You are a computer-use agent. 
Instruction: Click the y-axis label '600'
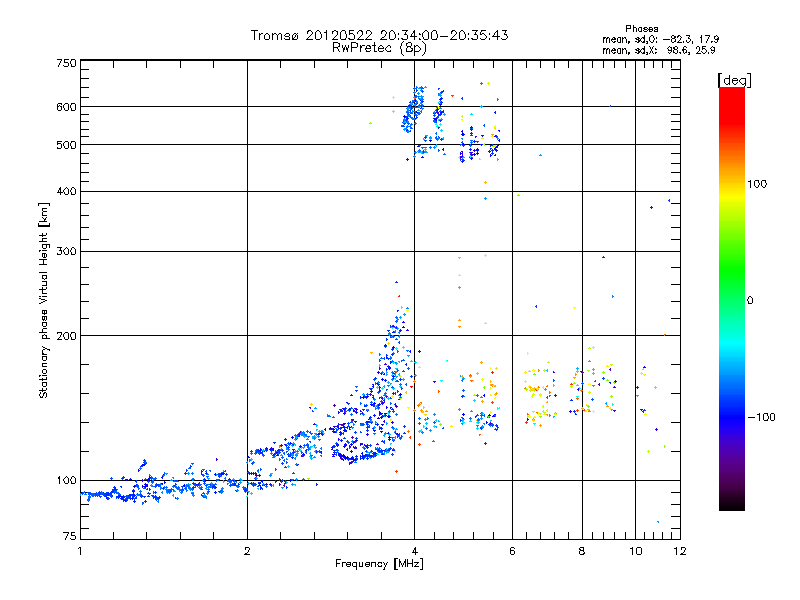(66, 107)
